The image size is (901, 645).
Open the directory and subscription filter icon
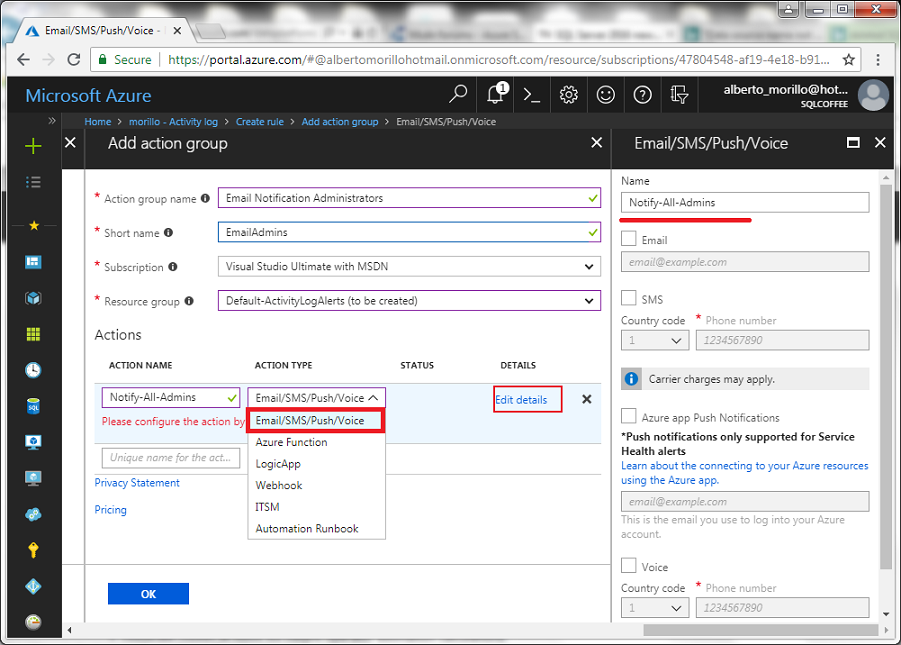679,95
